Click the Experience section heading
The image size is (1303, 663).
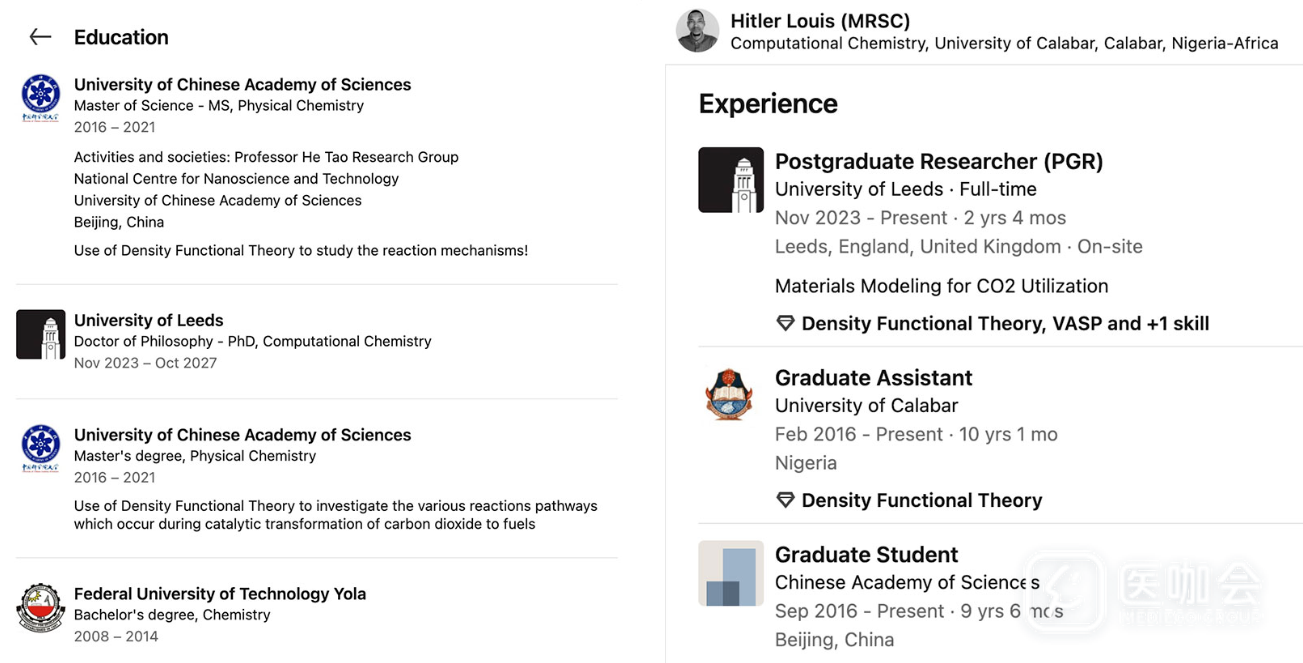(768, 104)
